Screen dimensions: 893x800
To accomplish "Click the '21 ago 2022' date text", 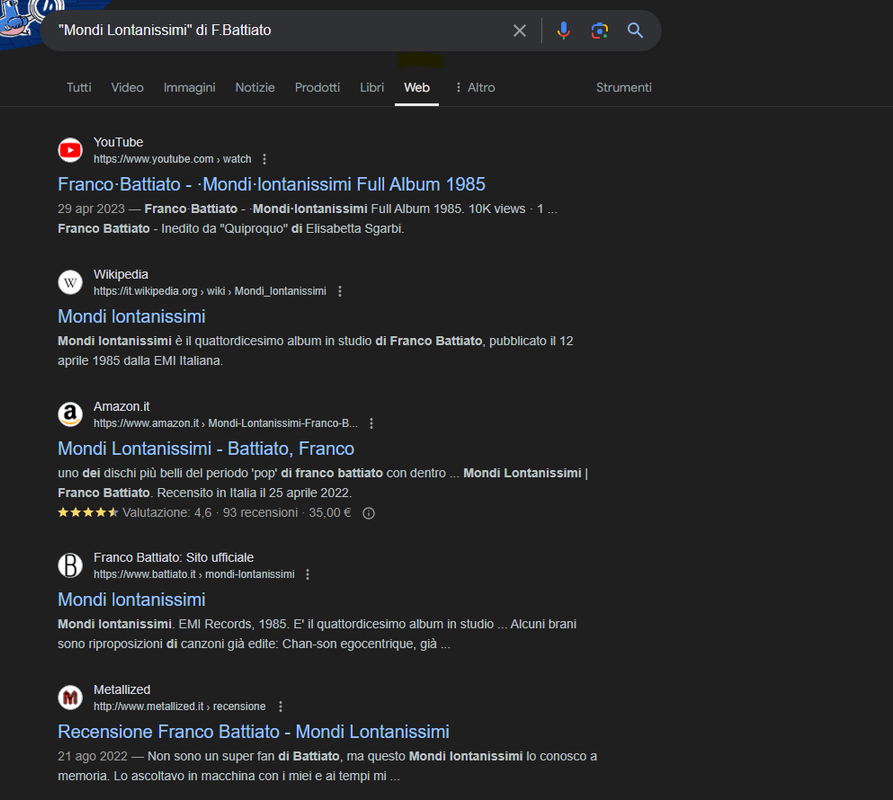I will 92,757.
